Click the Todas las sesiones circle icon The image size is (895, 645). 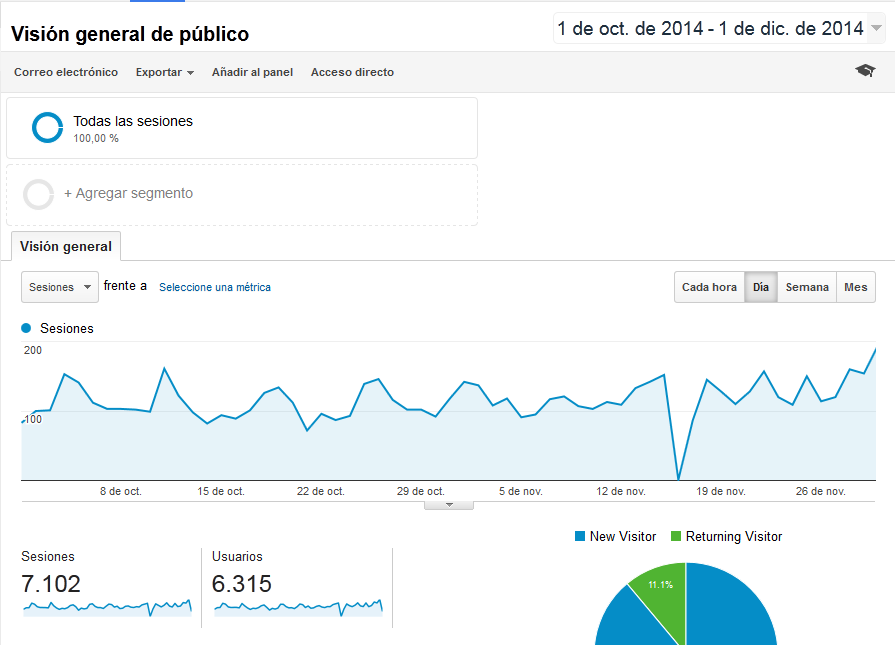tap(47, 127)
